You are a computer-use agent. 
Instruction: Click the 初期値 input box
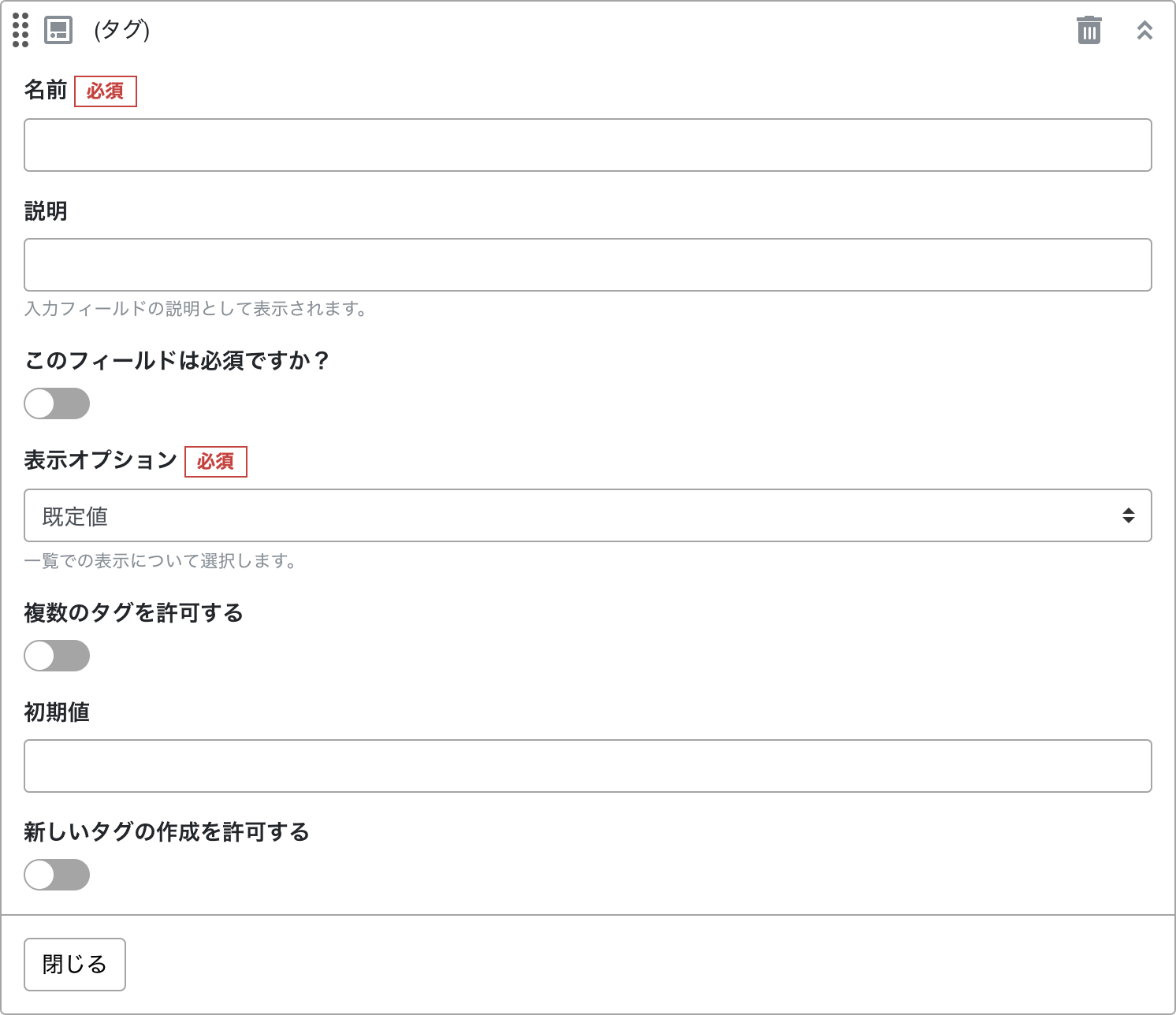tap(588, 766)
